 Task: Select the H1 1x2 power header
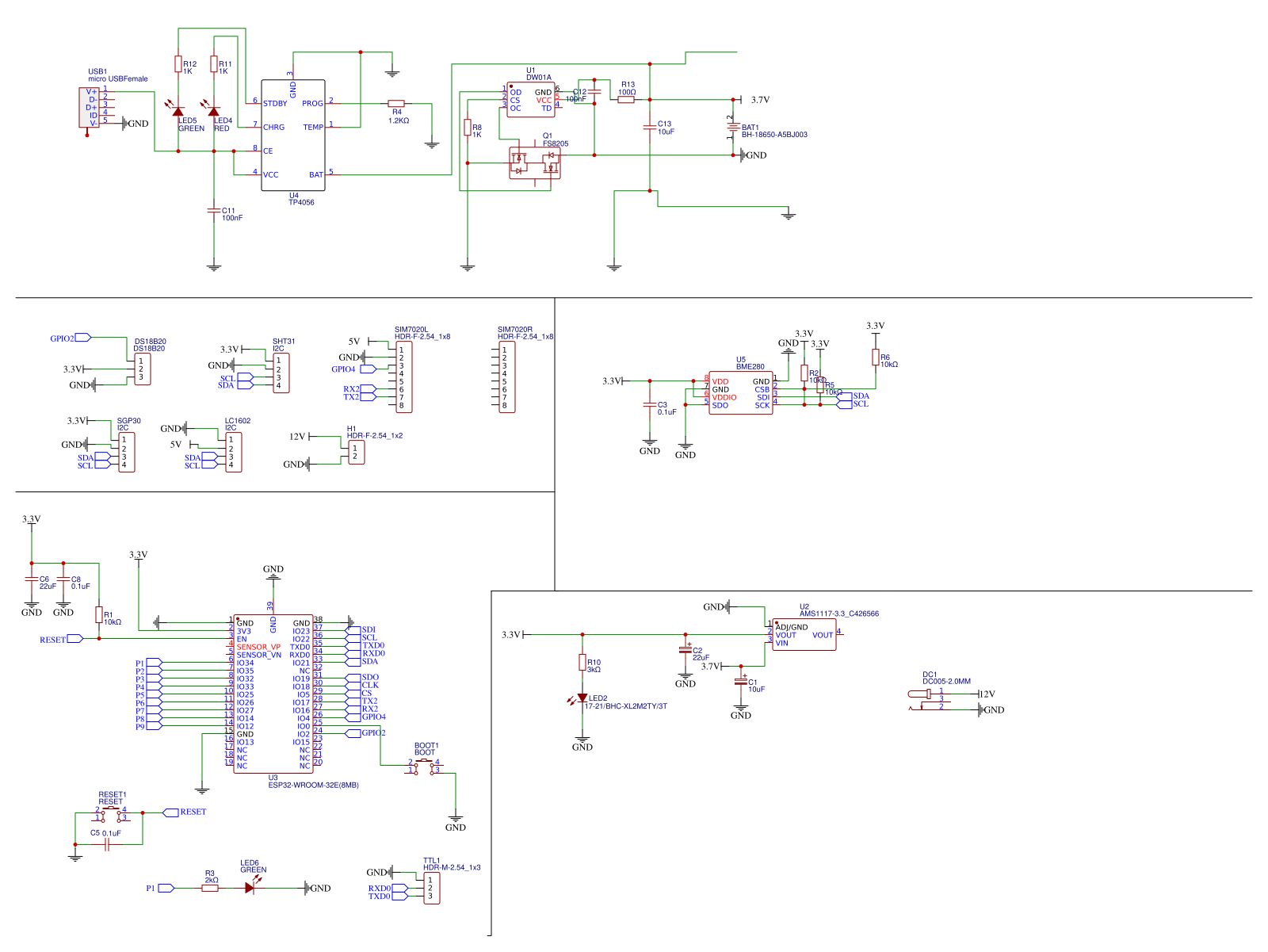click(x=357, y=453)
